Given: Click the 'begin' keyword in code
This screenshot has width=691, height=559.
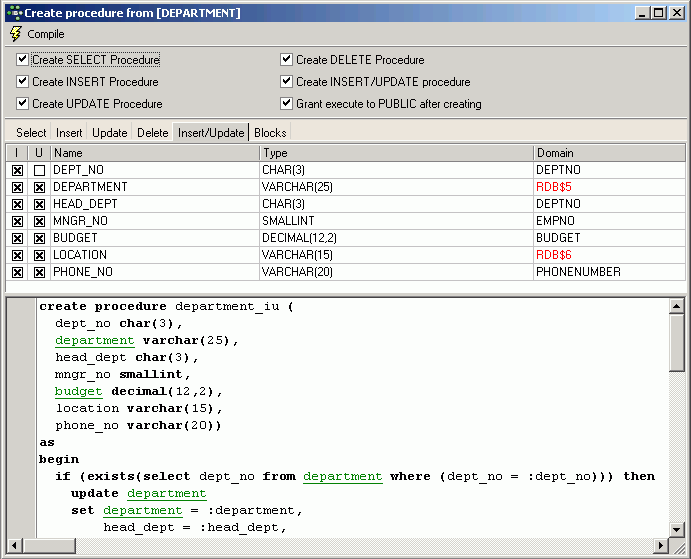Looking at the screenshot, I should coord(59,459).
